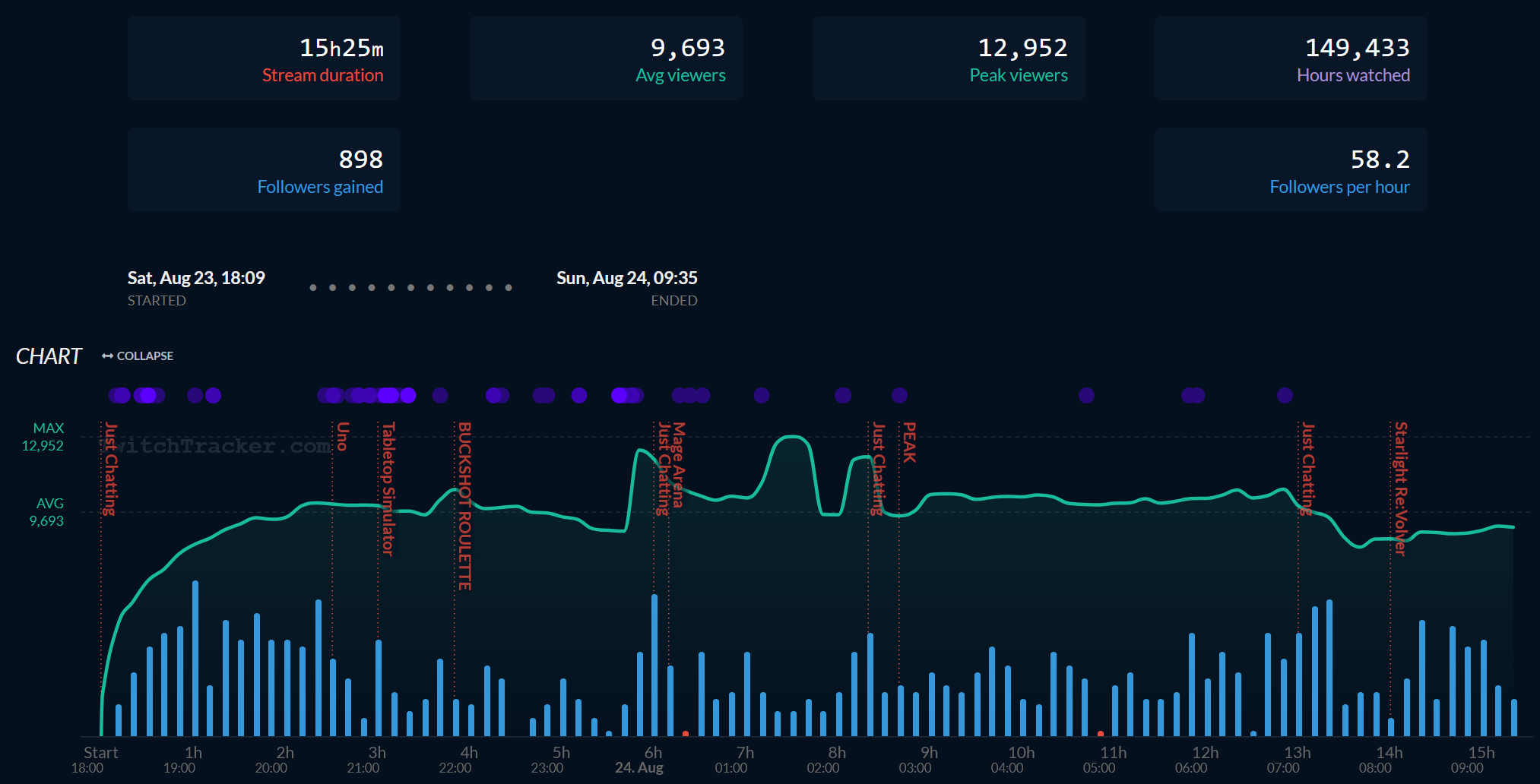
Task: Click the Peak viewers 12,952 card
Action: pyautogui.click(x=949, y=58)
